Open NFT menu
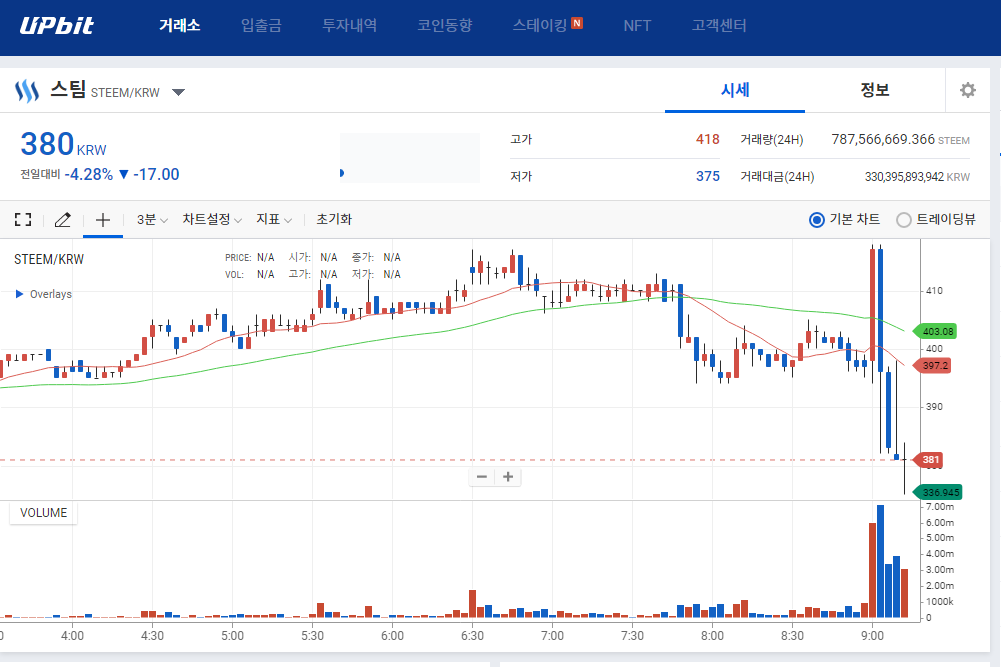The image size is (1001, 667). pyautogui.click(x=637, y=26)
